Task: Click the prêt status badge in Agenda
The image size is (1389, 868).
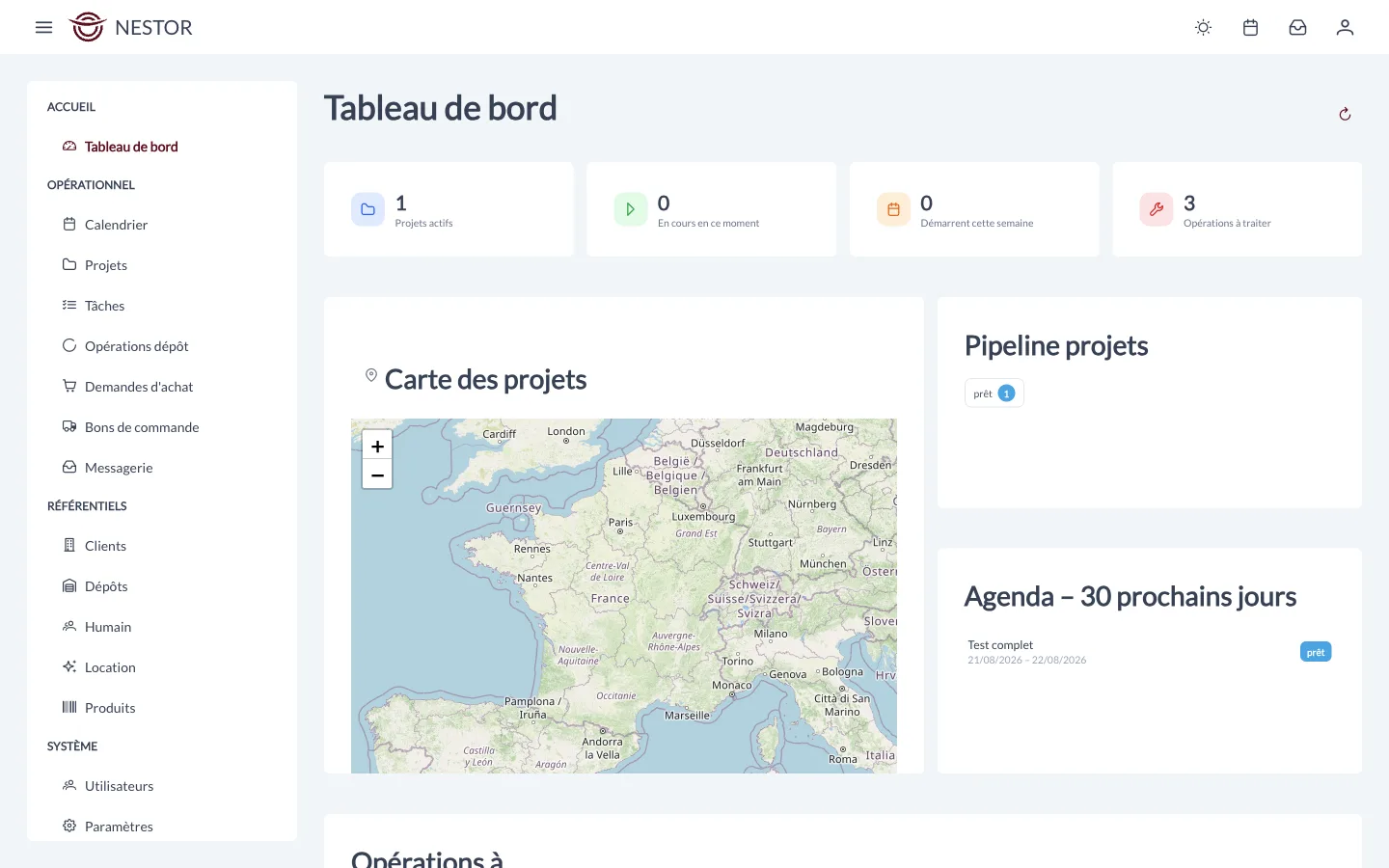Action: tap(1316, 652)
